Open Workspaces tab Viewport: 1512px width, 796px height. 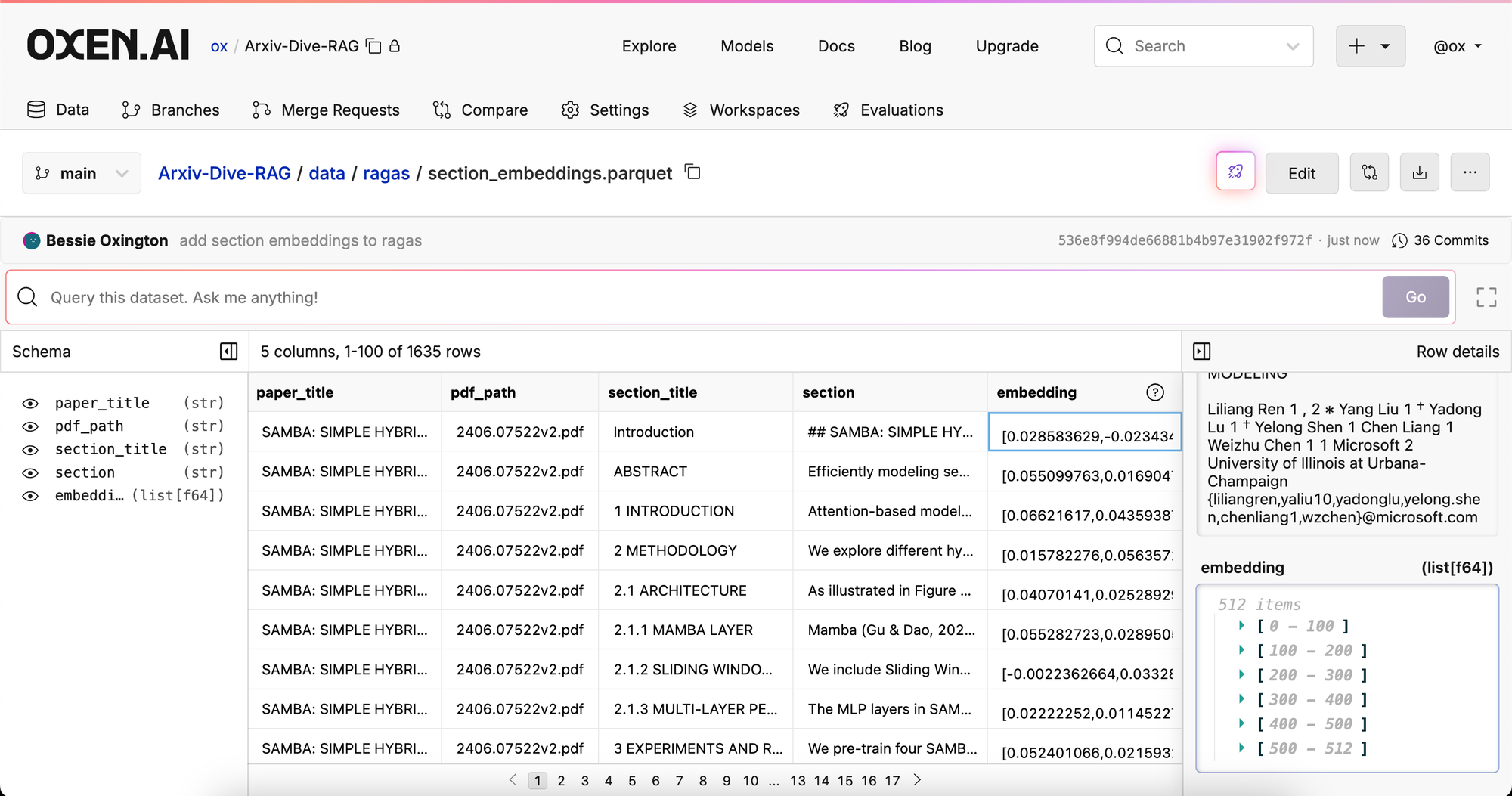point(741,110)
